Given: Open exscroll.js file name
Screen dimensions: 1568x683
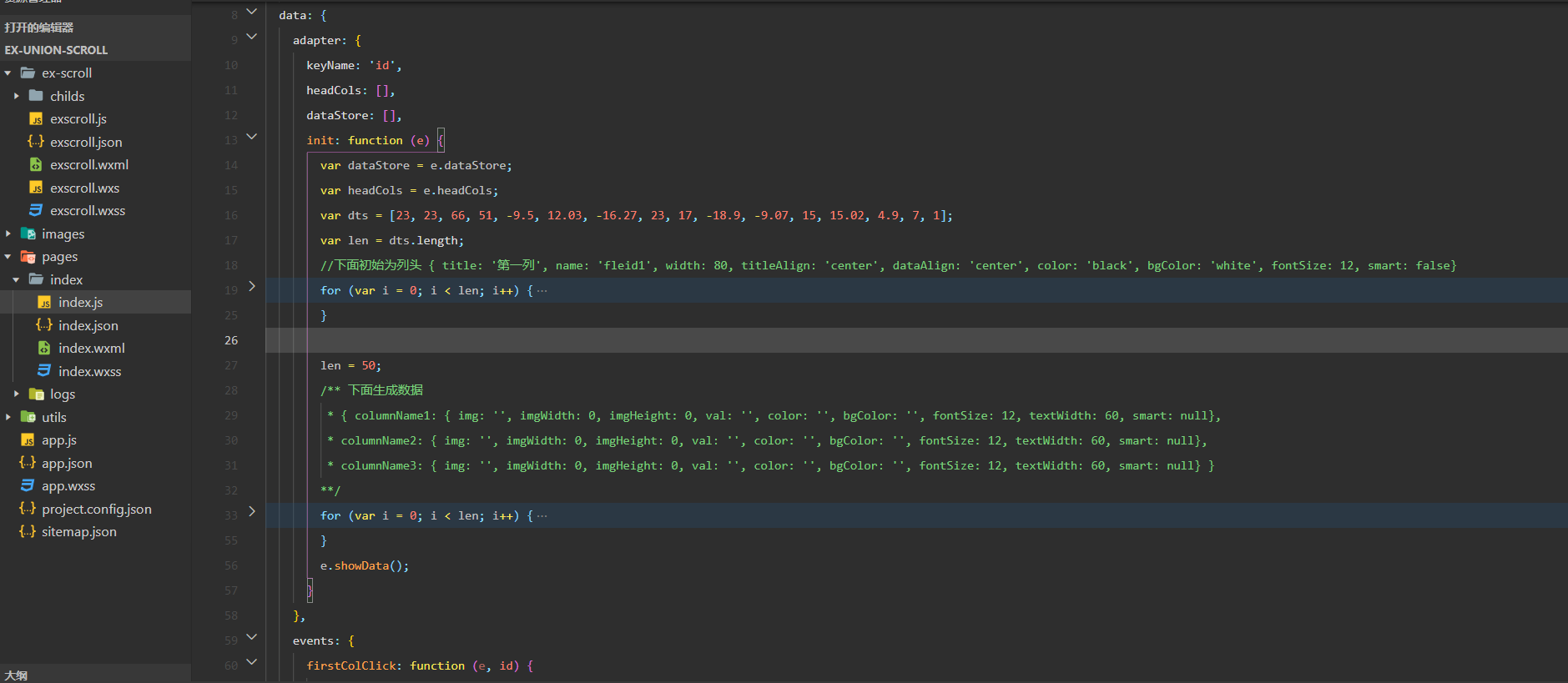Looking at the screenshot, I should [78, 119].
